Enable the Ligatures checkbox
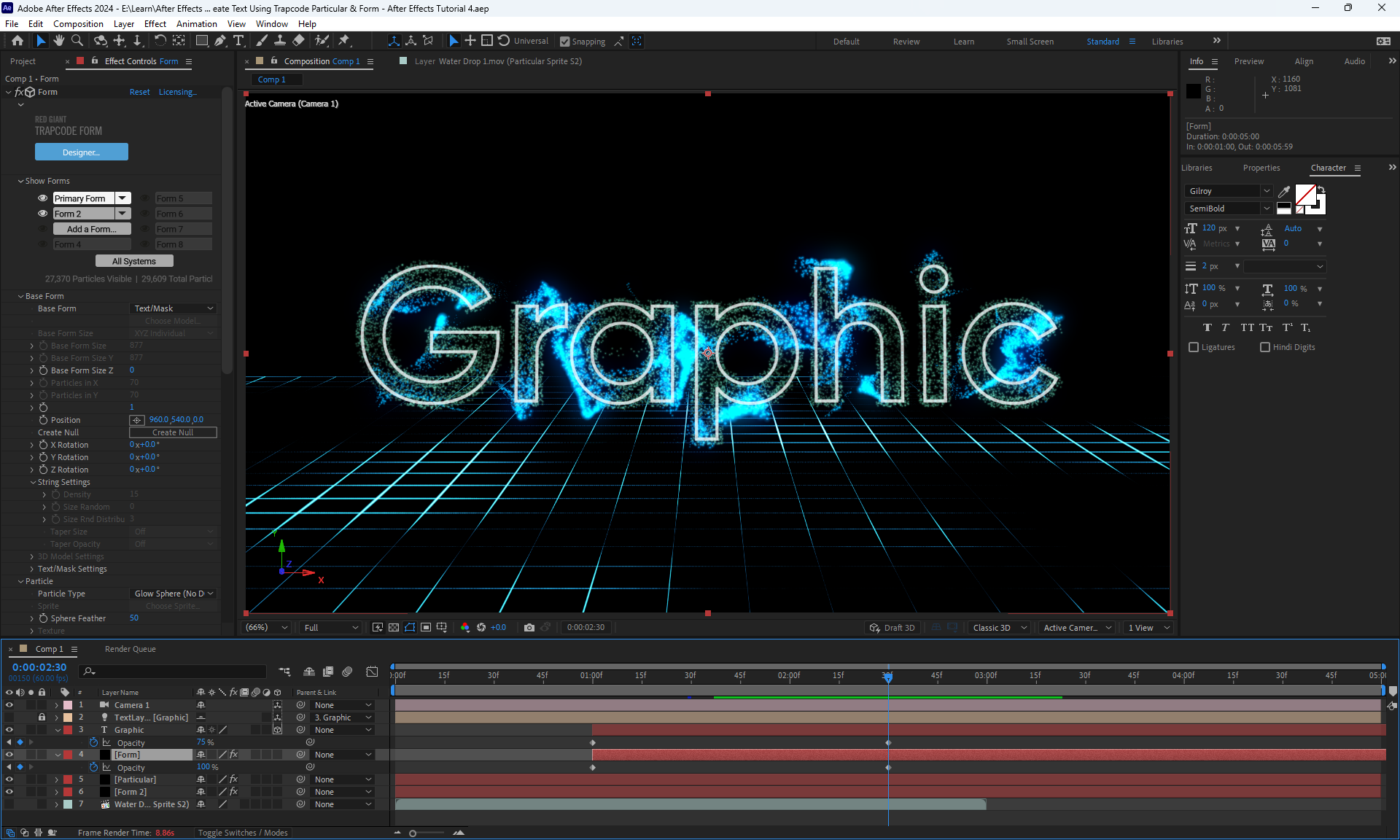1400x840 pixels. (1194, 347)
